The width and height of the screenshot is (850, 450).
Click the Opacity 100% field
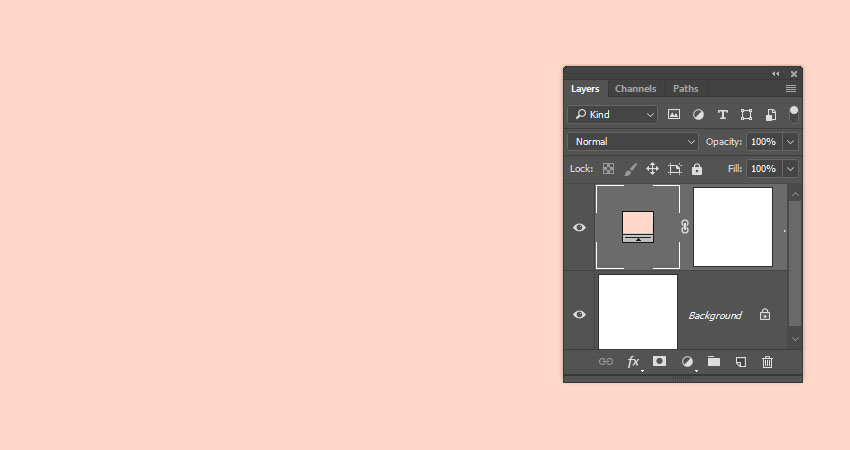tap(764, 142)
